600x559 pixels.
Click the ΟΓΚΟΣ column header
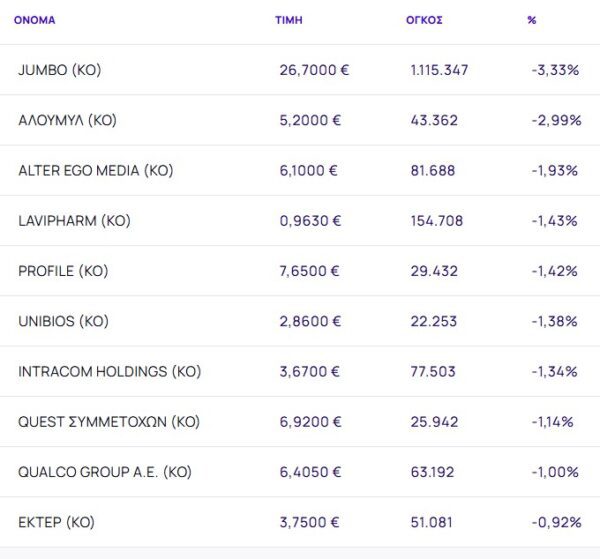pyautogui.click(x=426, y=20)
